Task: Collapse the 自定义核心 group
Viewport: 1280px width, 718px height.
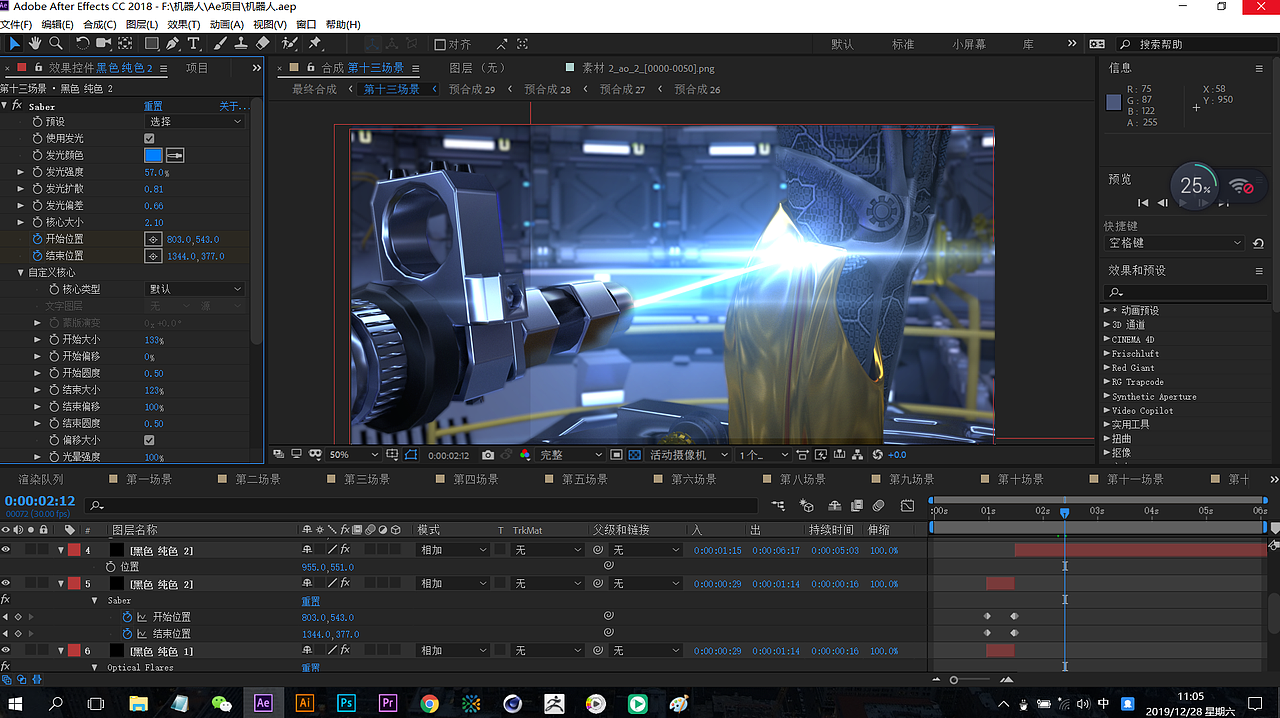Action: click(20, 272)
